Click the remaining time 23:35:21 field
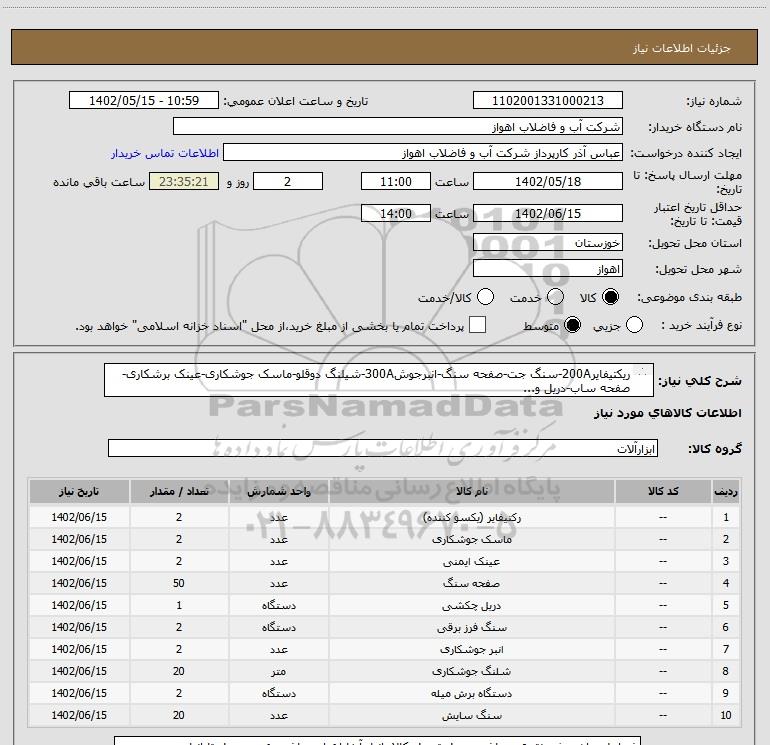The height and width of the screenshot is (745, 770). 184,181
